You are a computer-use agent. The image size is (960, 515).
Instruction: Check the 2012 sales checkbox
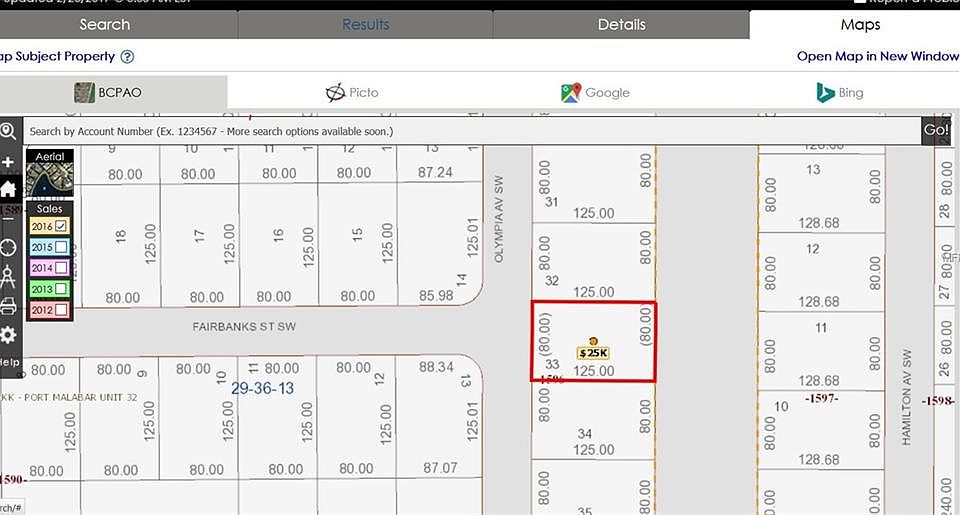pos(61,310)
